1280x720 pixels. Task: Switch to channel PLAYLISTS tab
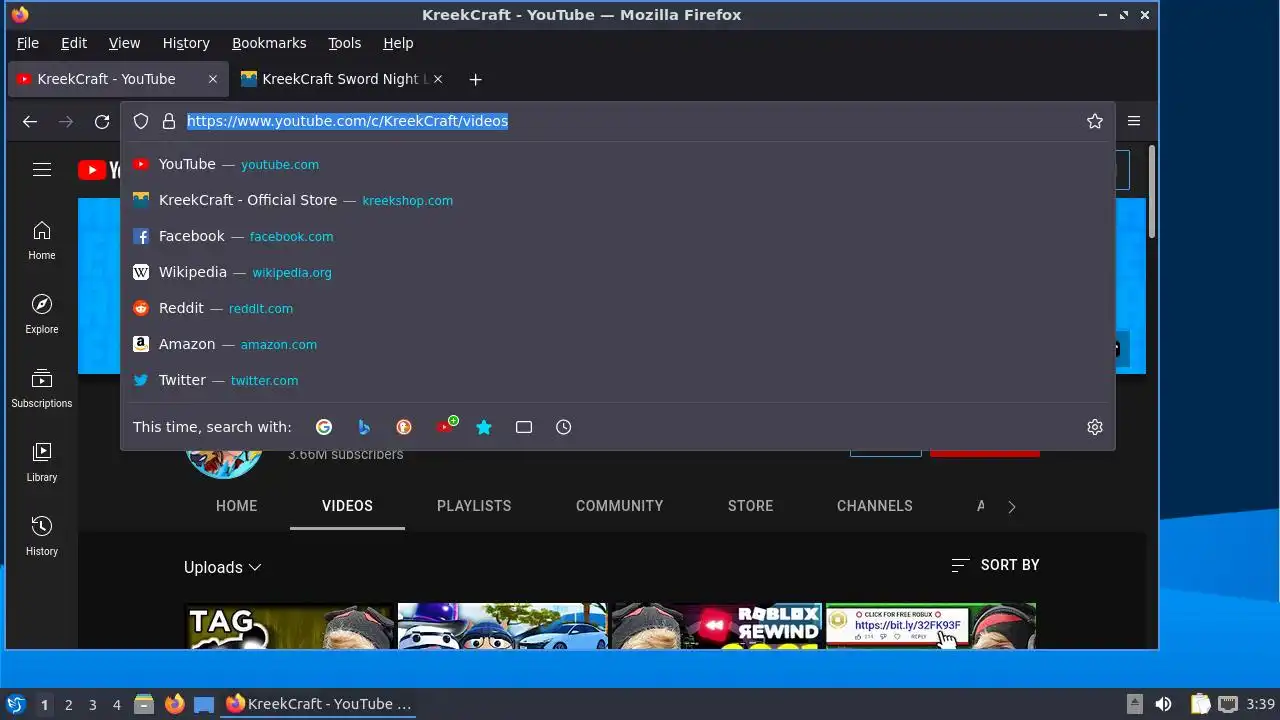click(474, 506)
